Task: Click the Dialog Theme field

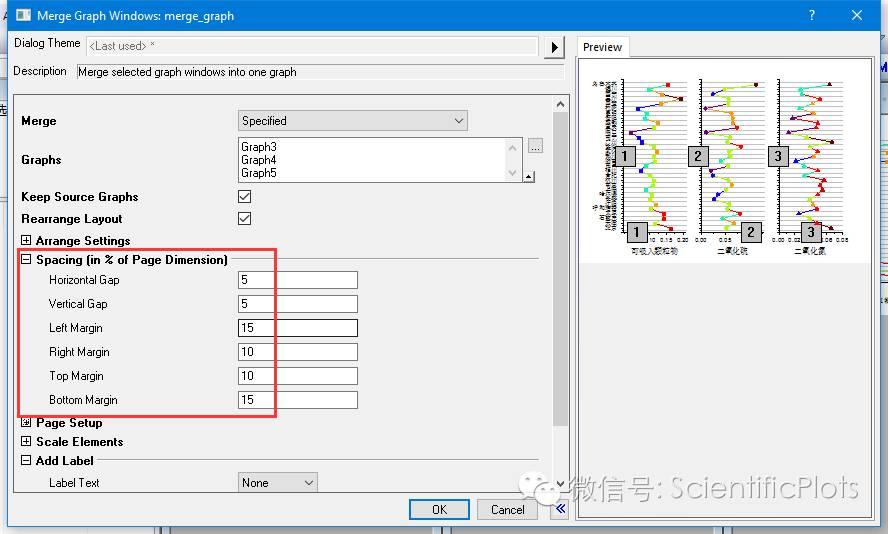Action: coord(312,46)
